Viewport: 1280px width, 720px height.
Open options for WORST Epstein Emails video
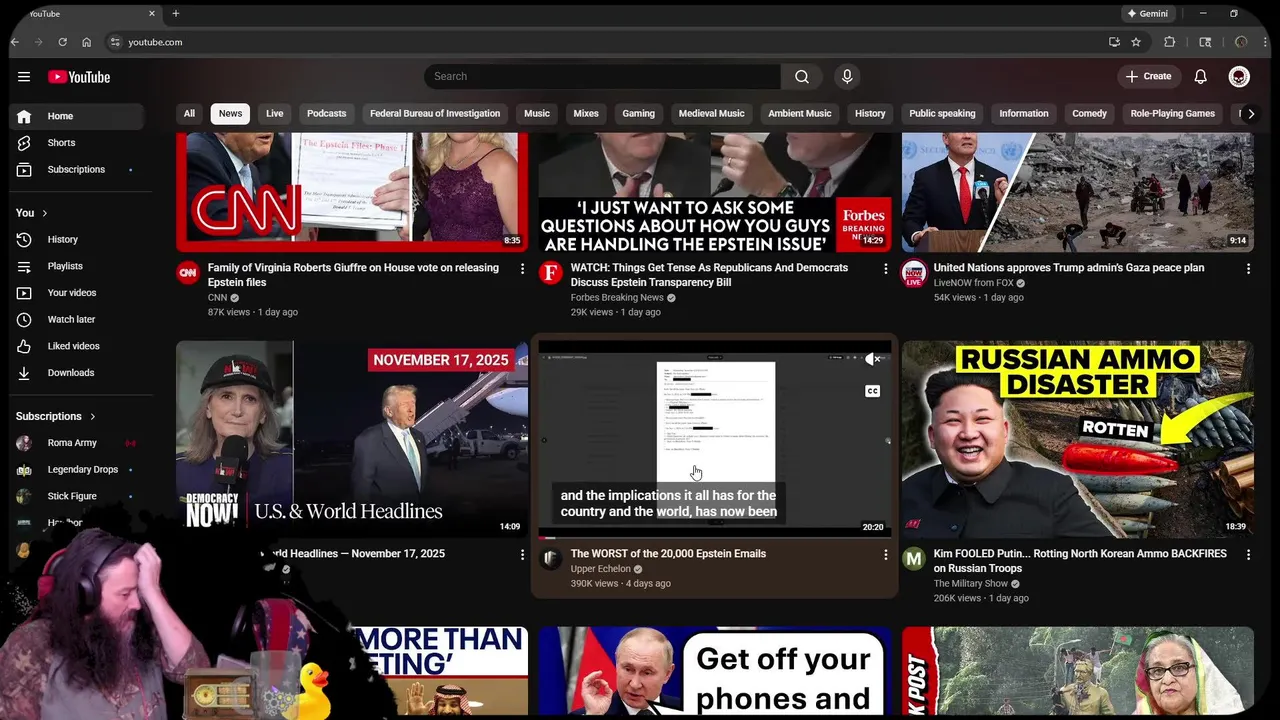885,555
